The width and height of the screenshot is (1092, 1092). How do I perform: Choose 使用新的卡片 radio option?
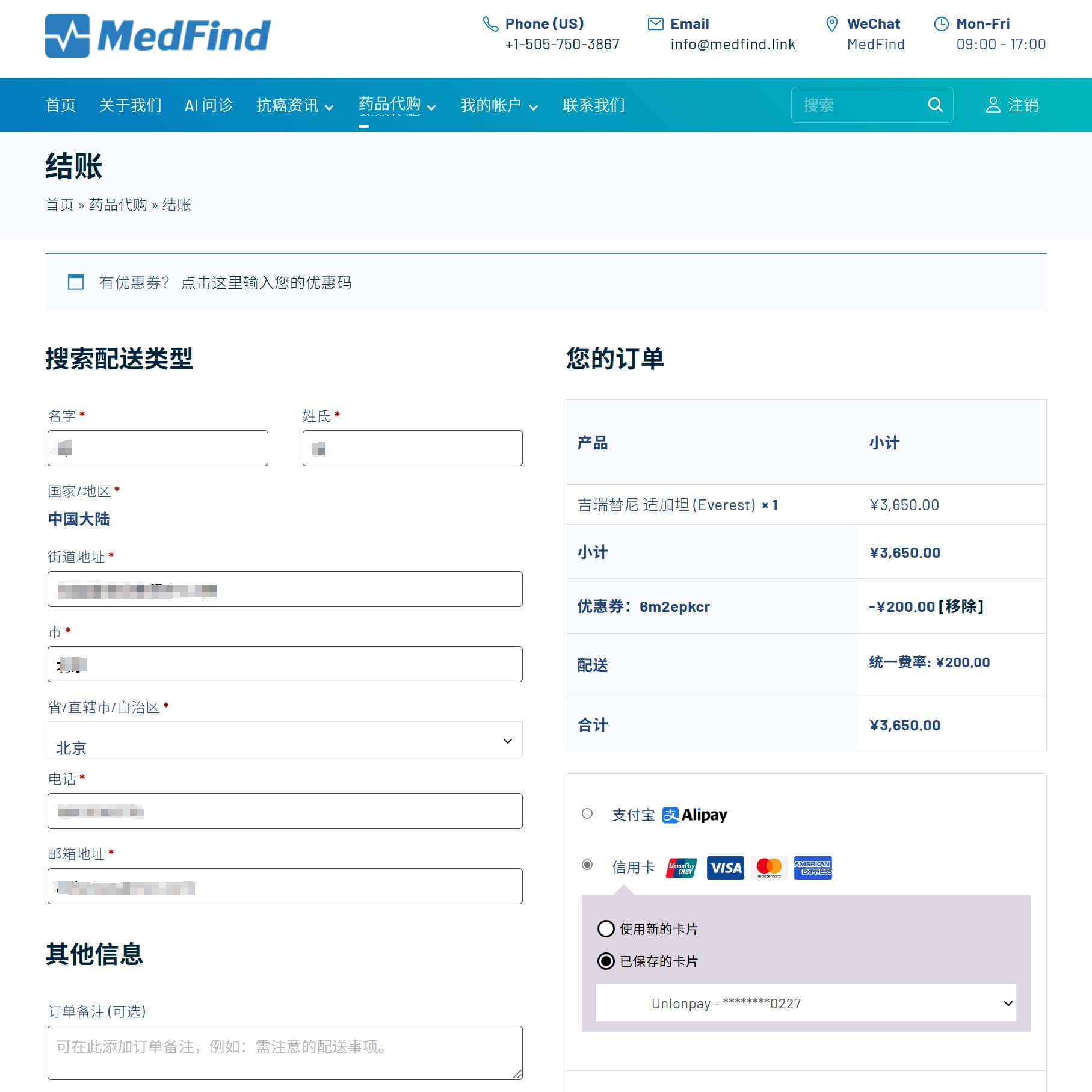(x=606, y=929)
